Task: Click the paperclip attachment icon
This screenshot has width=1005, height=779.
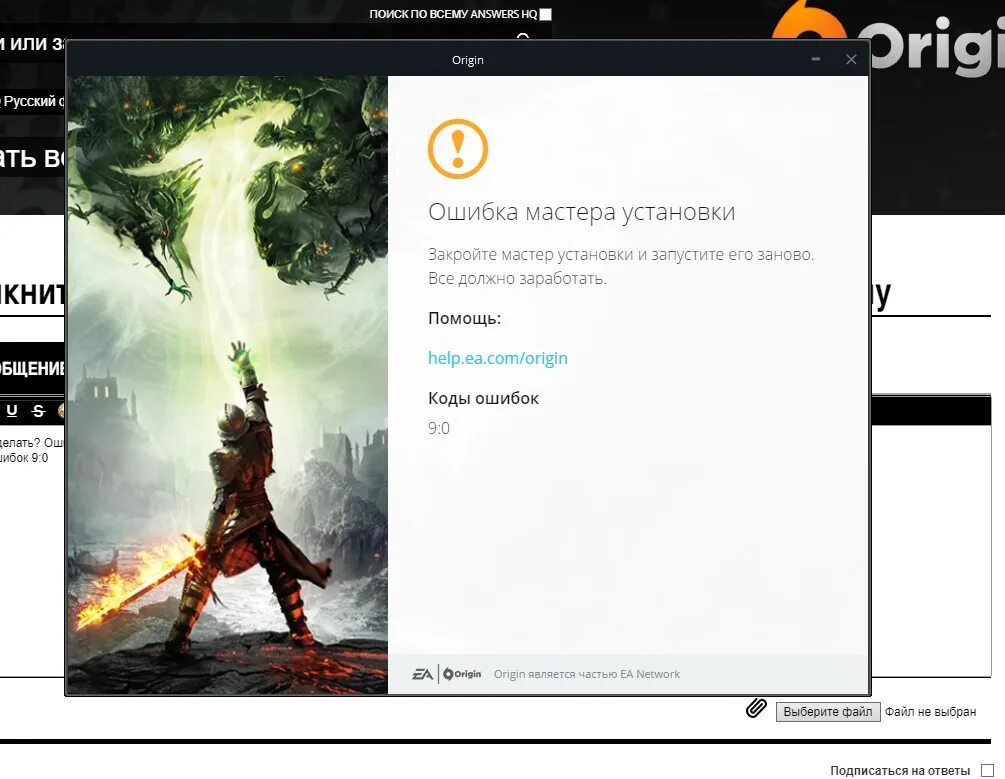Action: [x=756, y=708]
